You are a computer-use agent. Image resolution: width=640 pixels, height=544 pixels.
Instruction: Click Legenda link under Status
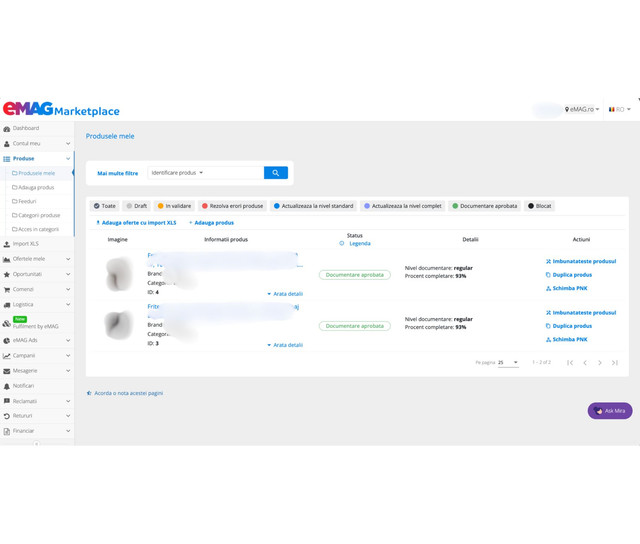(360, 244)
